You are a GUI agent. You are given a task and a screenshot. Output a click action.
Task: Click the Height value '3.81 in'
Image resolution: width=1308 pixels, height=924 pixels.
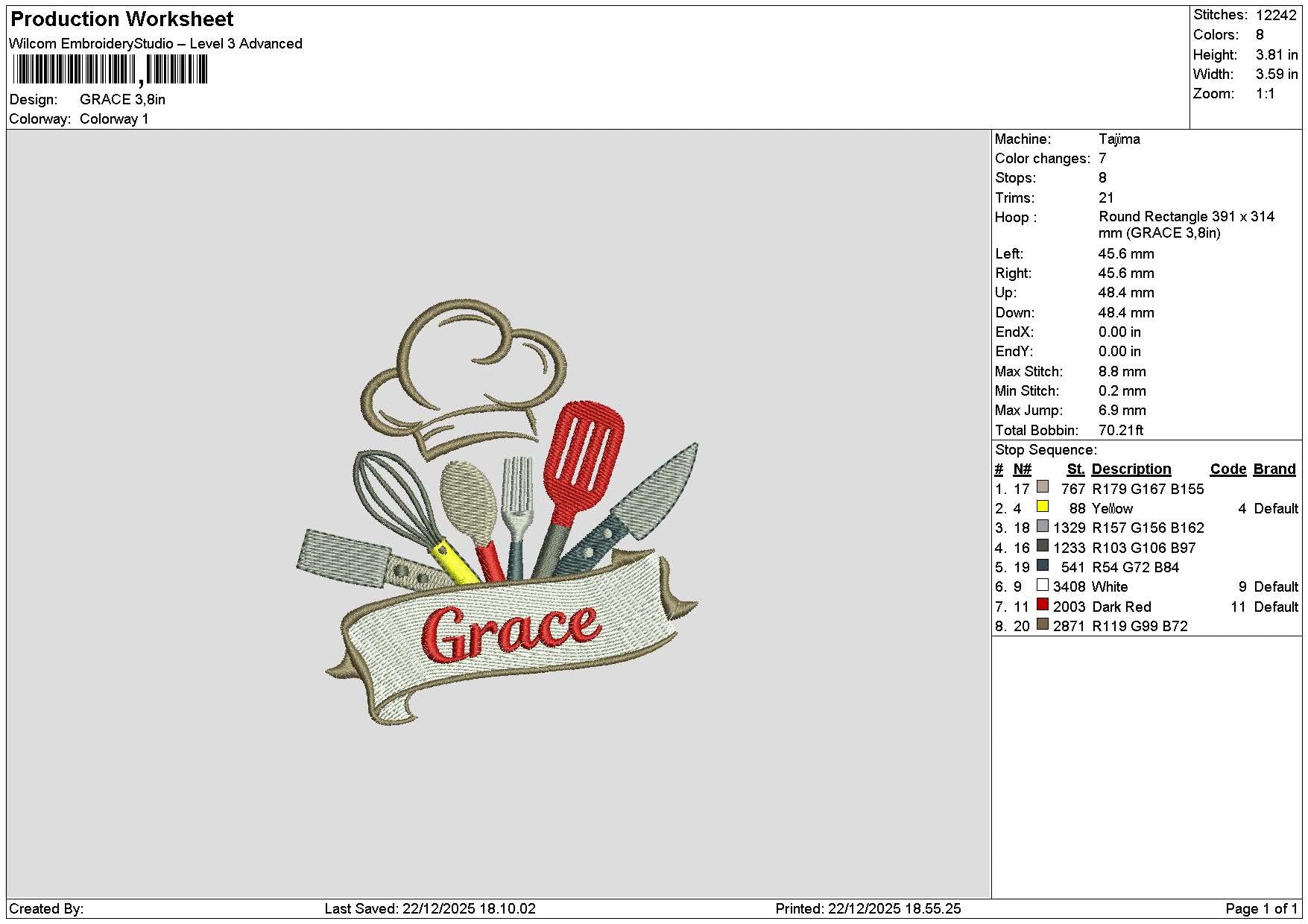click(x=1277, y=55)
